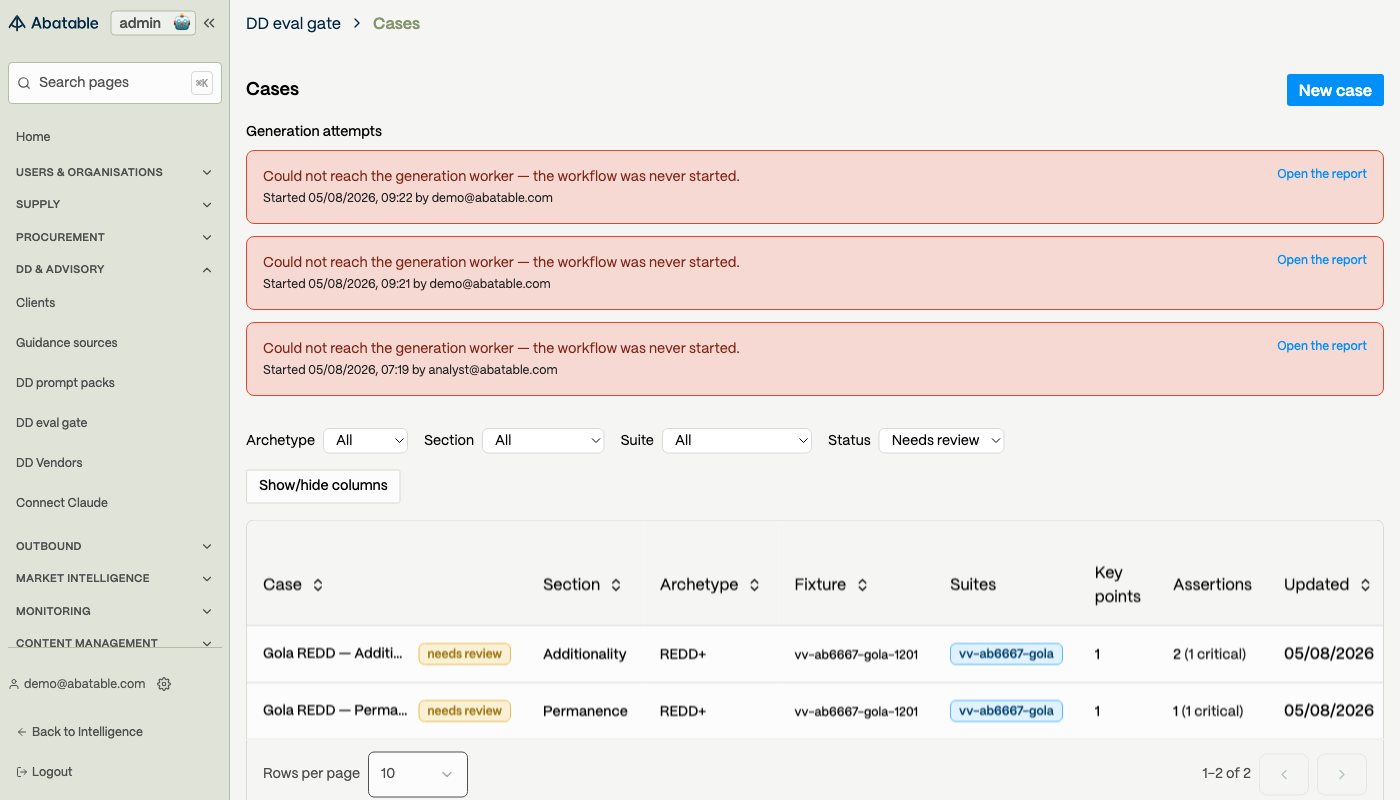Open DD prompt packs page
The image size is (1400, 800).
tap(65, 383)
